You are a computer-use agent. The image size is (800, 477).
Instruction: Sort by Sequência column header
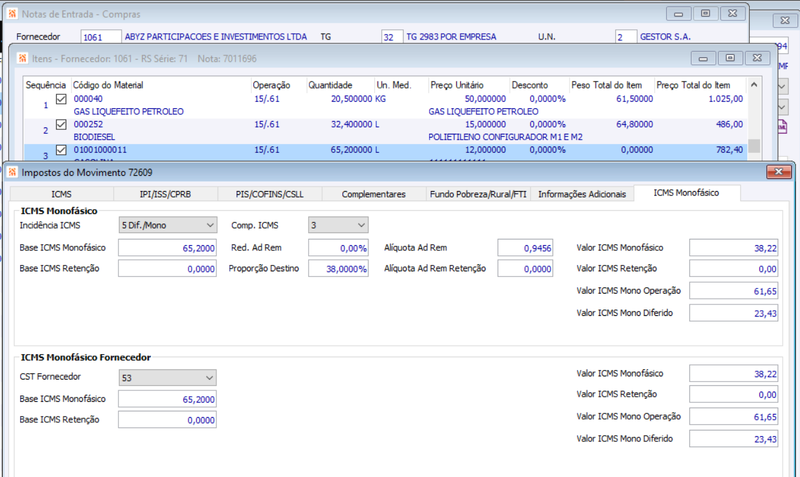(46, 85)
